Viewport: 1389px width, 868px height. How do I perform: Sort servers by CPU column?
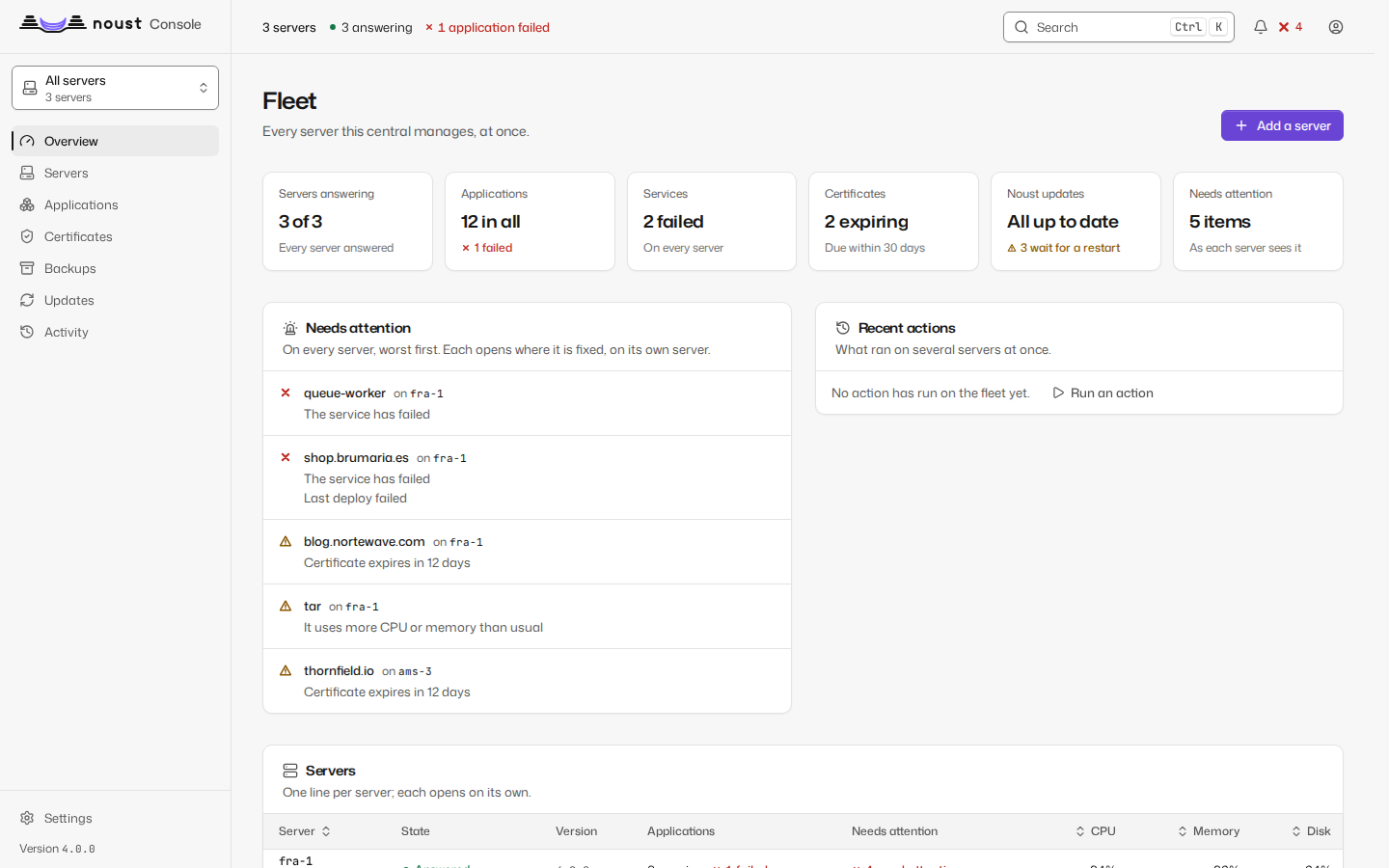[x=1096, y=831]
